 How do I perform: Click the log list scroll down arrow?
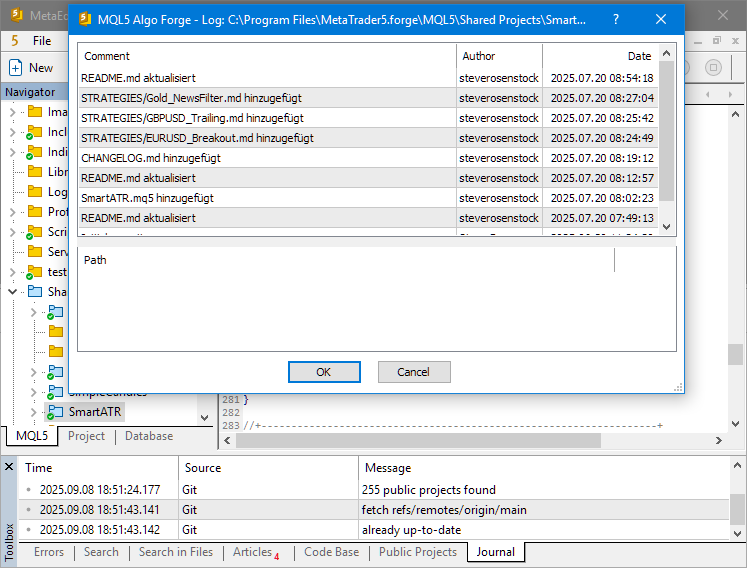[x=666, y=227]
